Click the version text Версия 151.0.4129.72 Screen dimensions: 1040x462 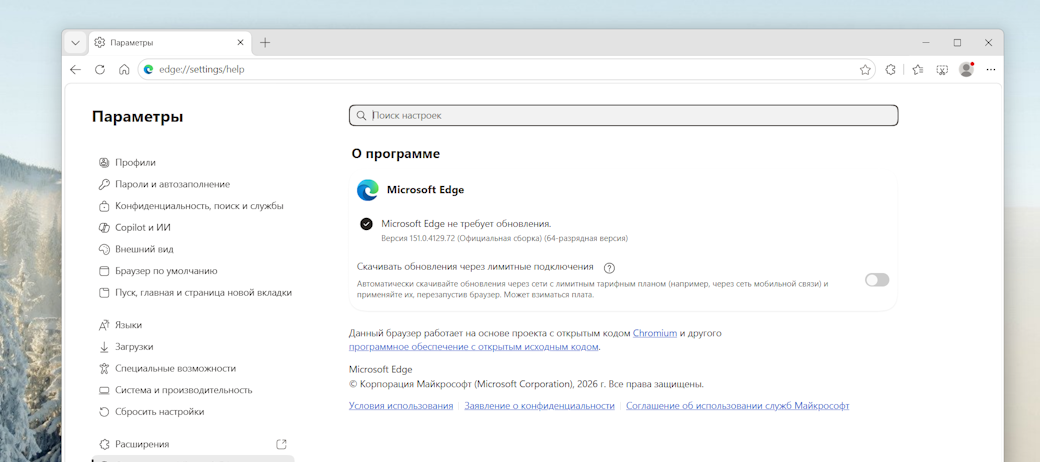point(418,238)
